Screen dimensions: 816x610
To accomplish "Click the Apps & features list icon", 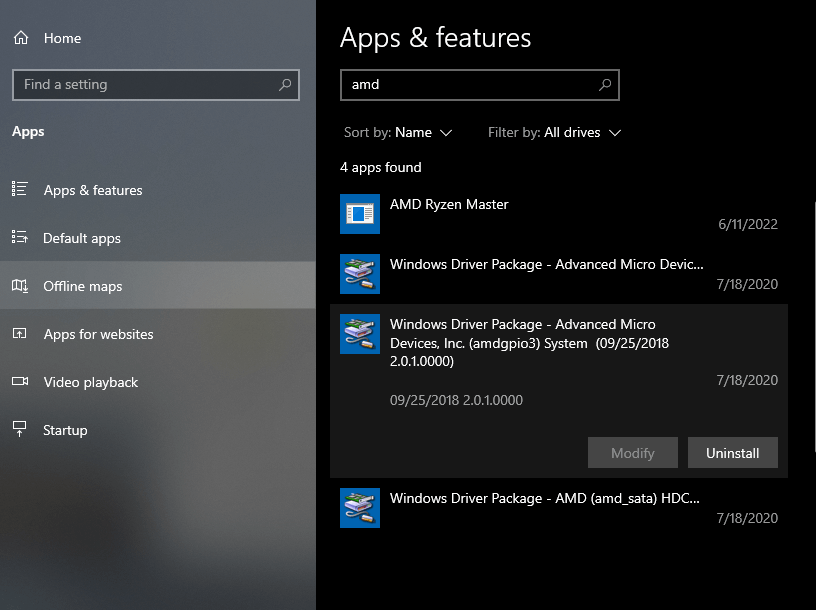I will tap(20, 189).
